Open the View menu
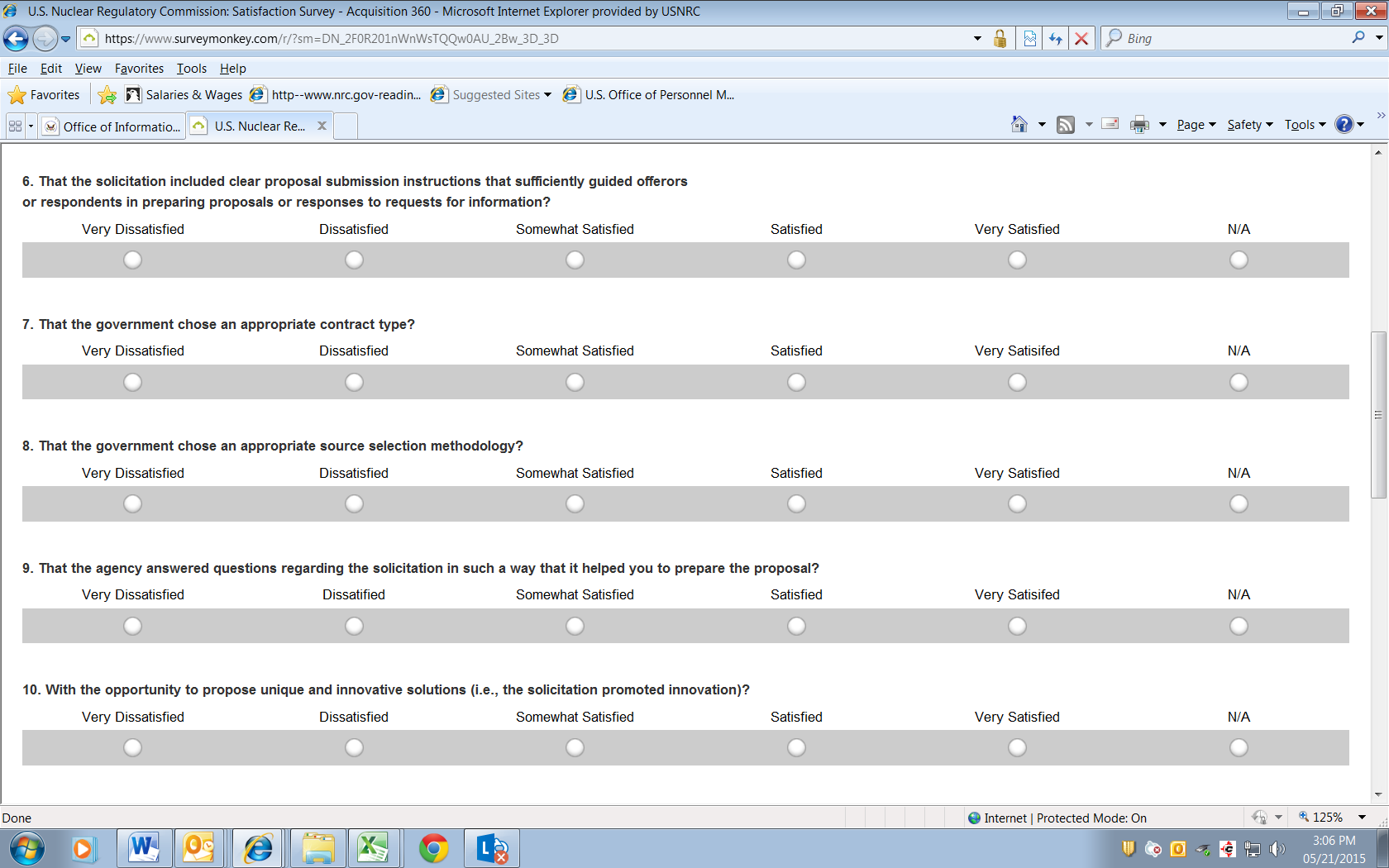 coord(88,69)
